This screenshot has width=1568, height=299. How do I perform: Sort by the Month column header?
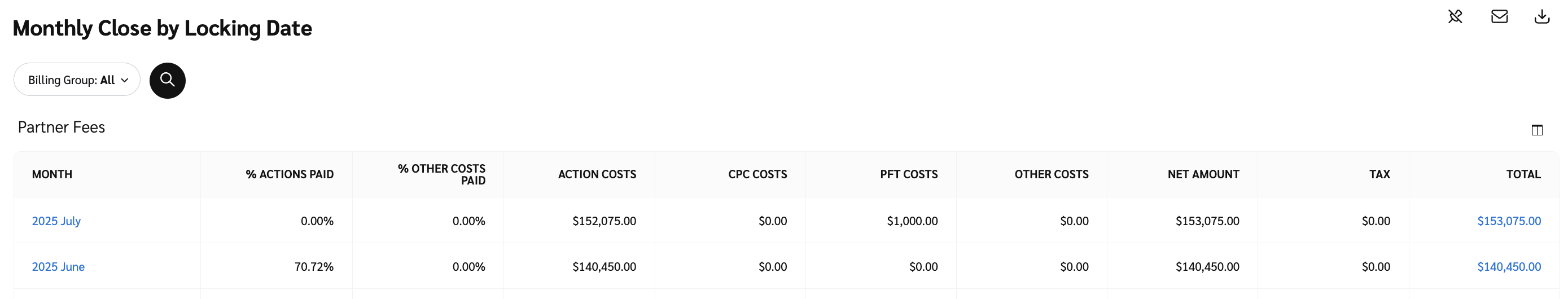52,175
